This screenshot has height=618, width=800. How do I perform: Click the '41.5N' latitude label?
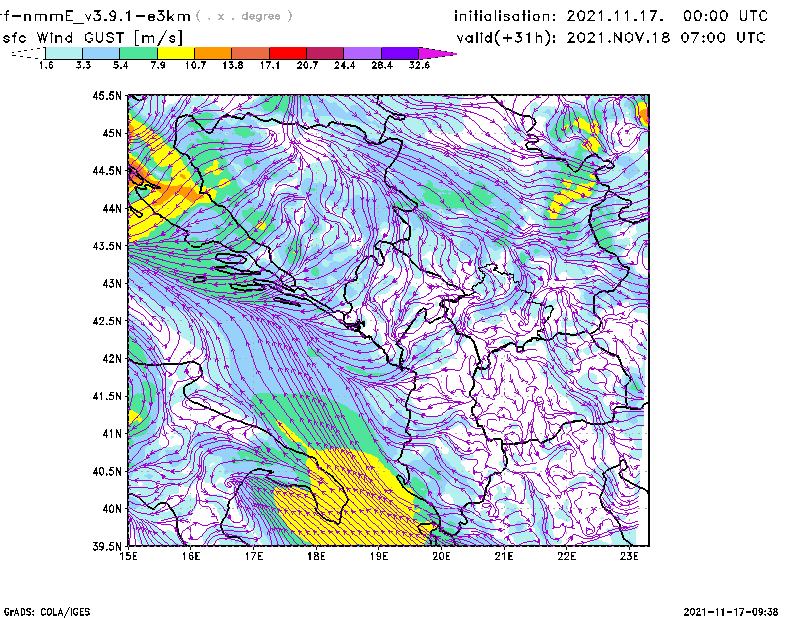click(x=107, y=396)
